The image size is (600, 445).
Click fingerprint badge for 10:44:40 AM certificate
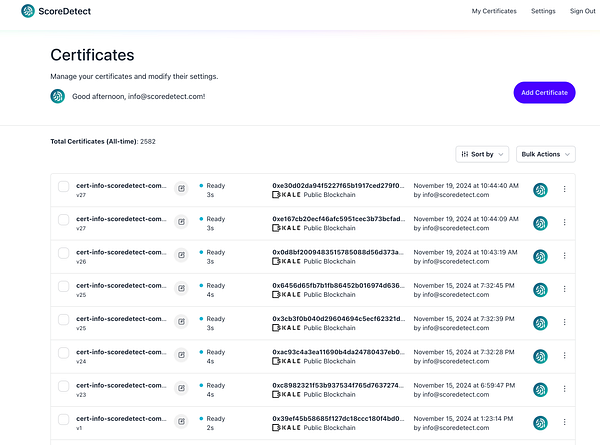point(540,189)
